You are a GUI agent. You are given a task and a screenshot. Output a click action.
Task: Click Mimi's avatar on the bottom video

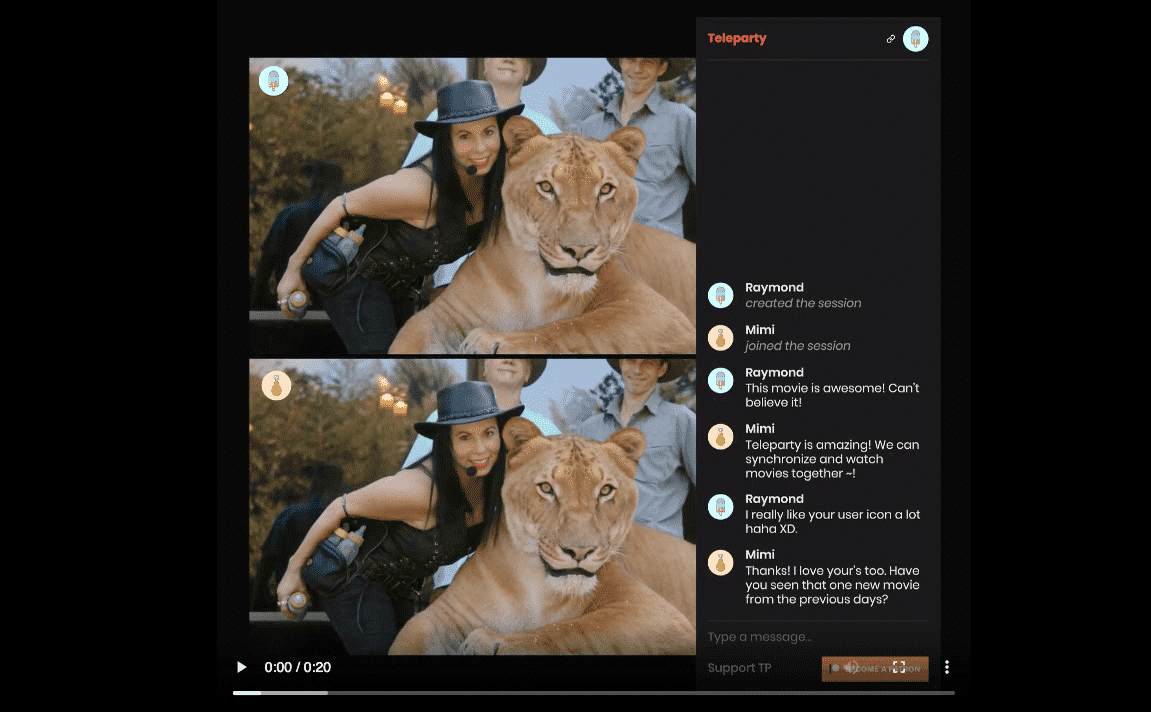[x=276, y=385]
